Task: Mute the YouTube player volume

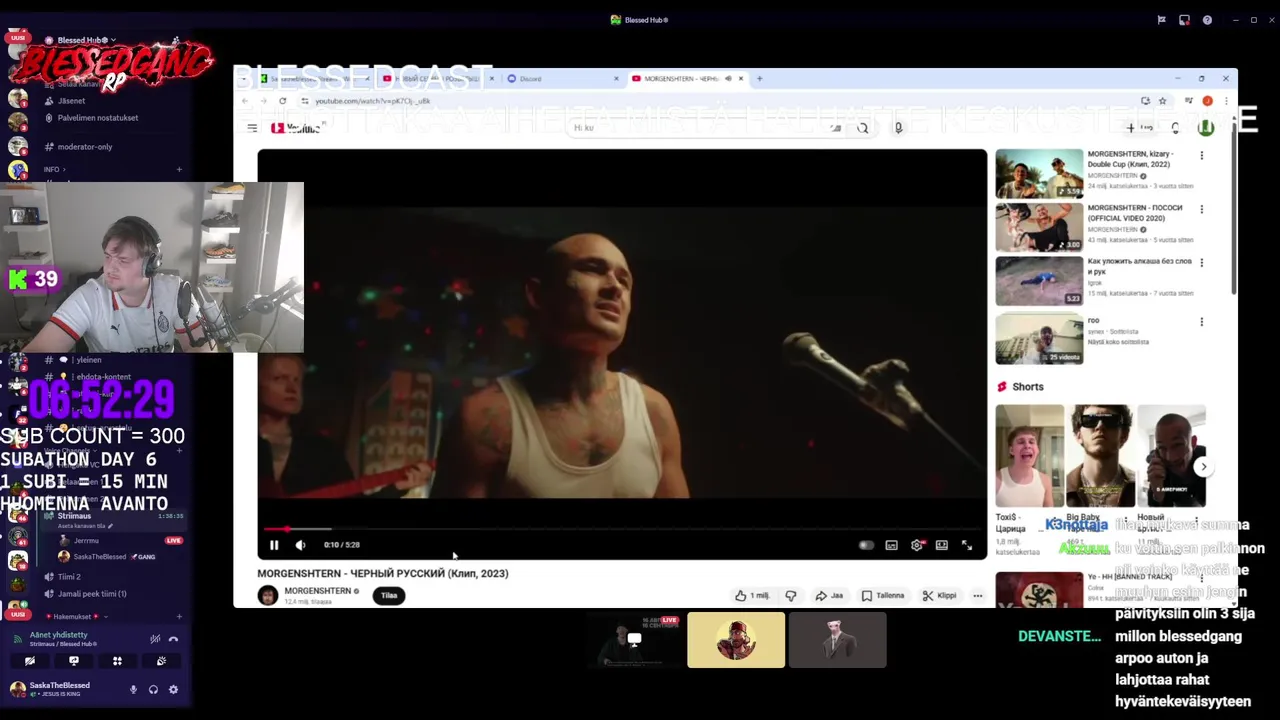Action: pos(300,545)
